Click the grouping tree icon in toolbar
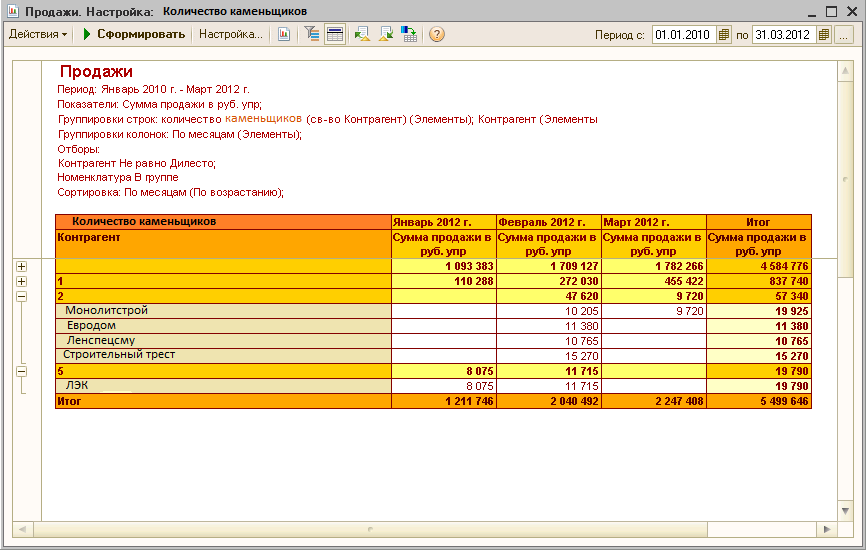Image resolution: width=866 pixels, height=550 pixels. coord(312,34)
